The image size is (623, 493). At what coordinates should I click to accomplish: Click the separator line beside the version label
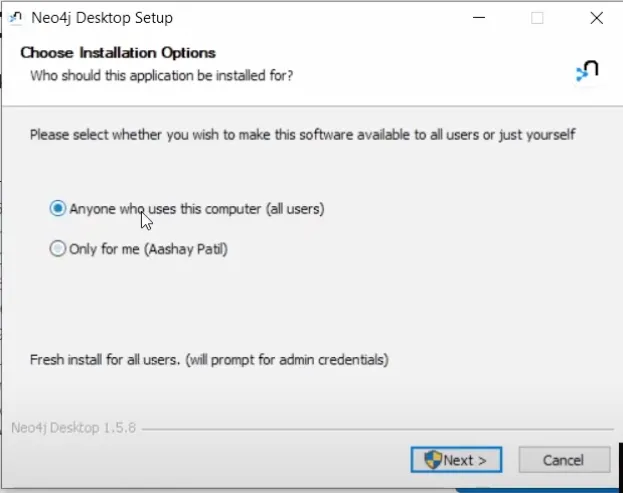380,430
